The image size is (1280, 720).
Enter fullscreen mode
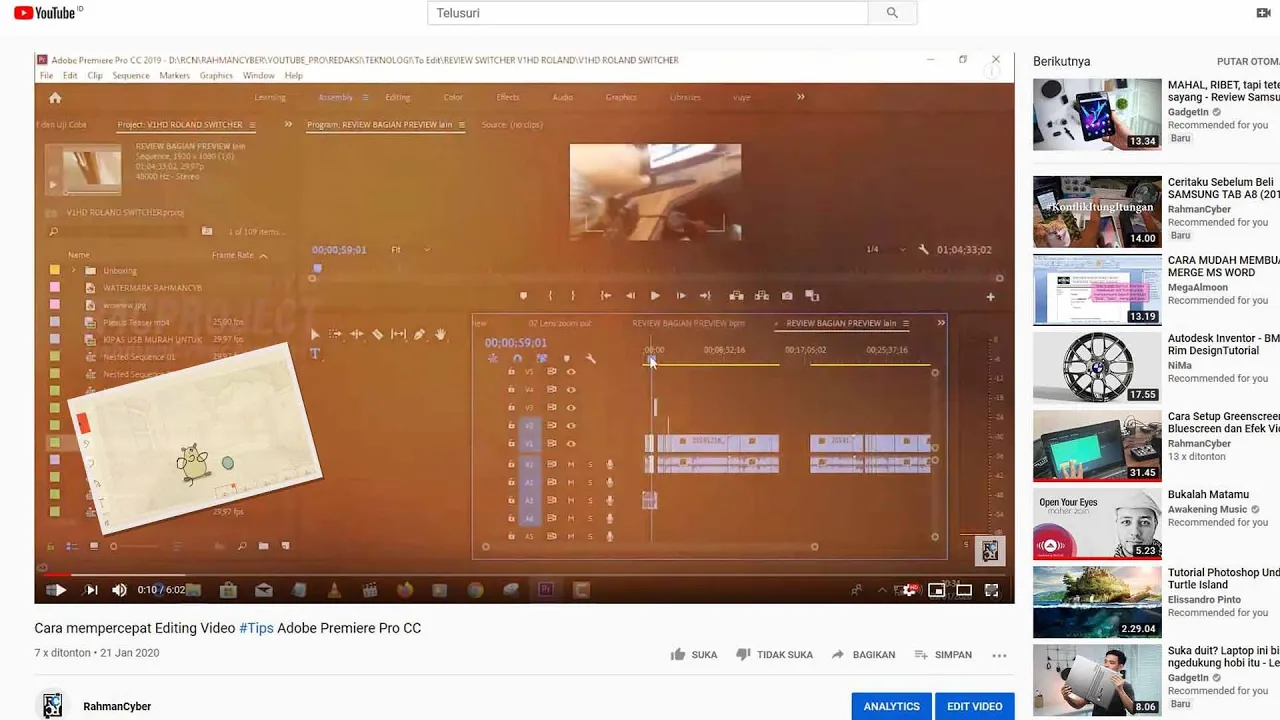pyautogui.click(x=991, y=590)
